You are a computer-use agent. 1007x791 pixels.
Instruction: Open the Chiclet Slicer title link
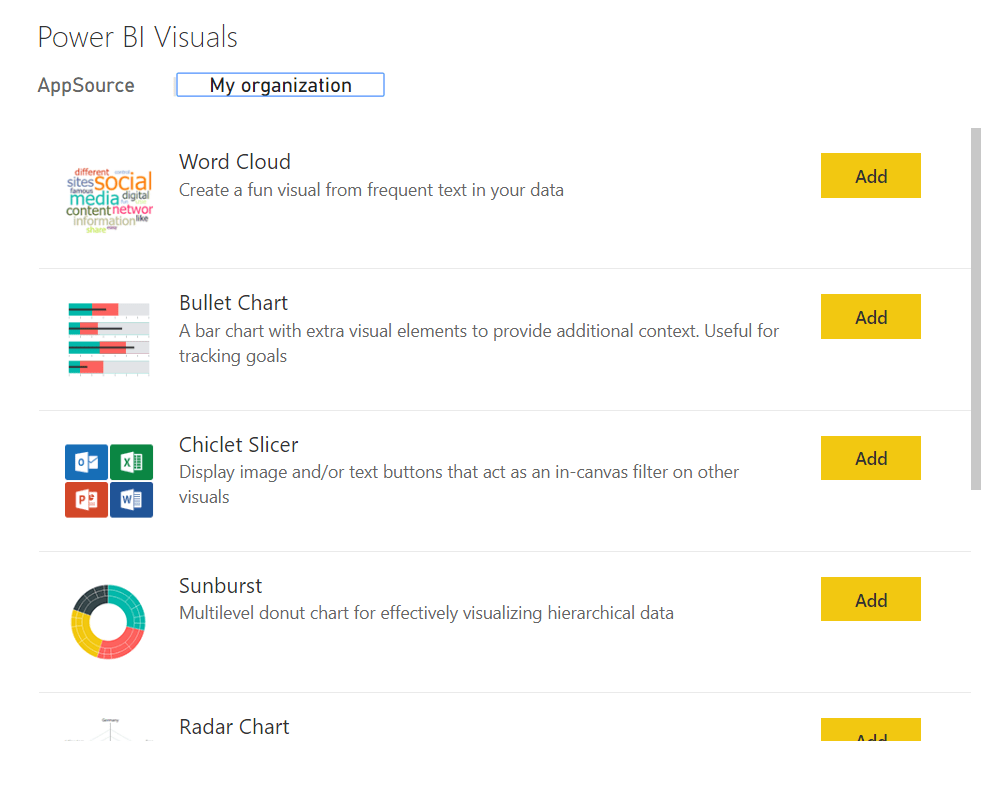pos(238,445)
